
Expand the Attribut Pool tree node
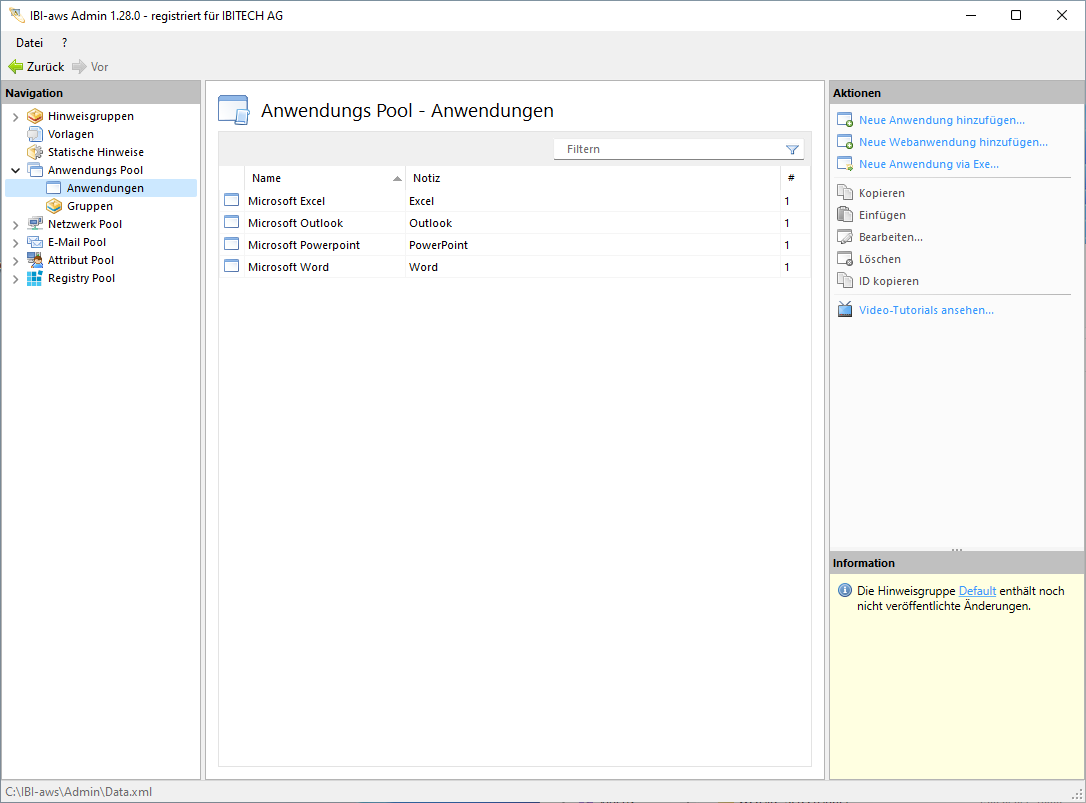tap(15, 260)
